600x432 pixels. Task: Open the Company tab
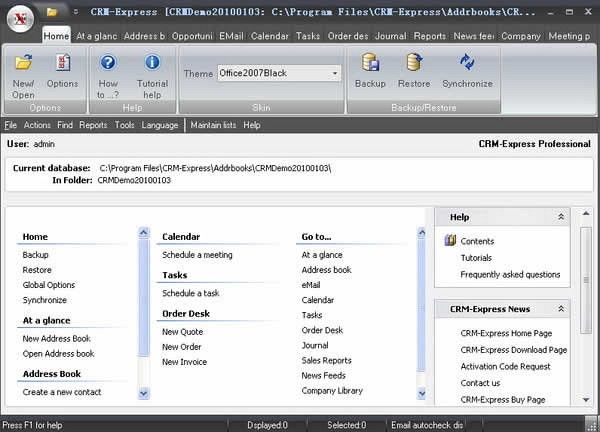point(521,36)
